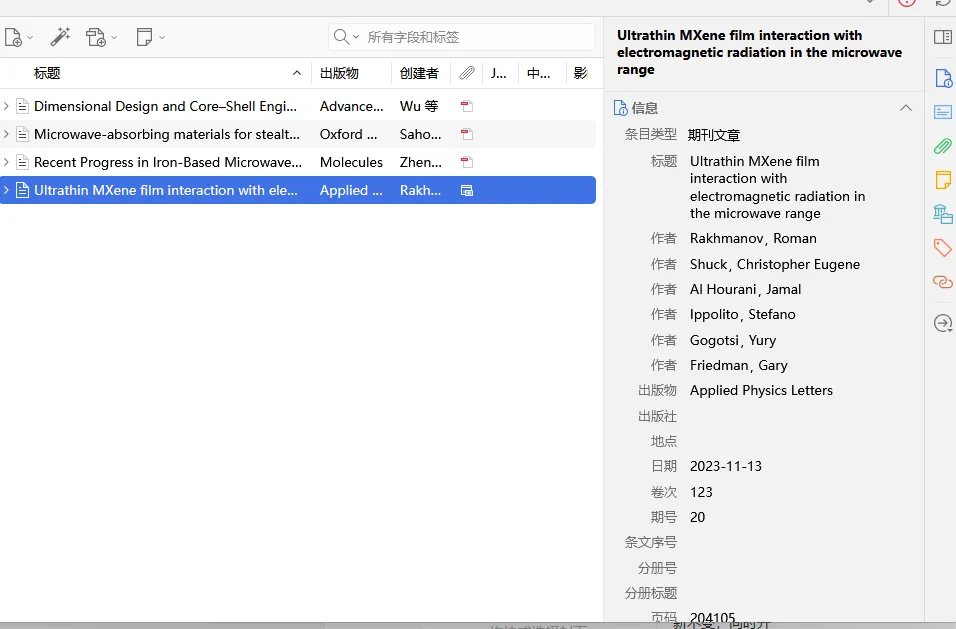Click the Locate arrow icon in side nav

click(x=943, y=323)
